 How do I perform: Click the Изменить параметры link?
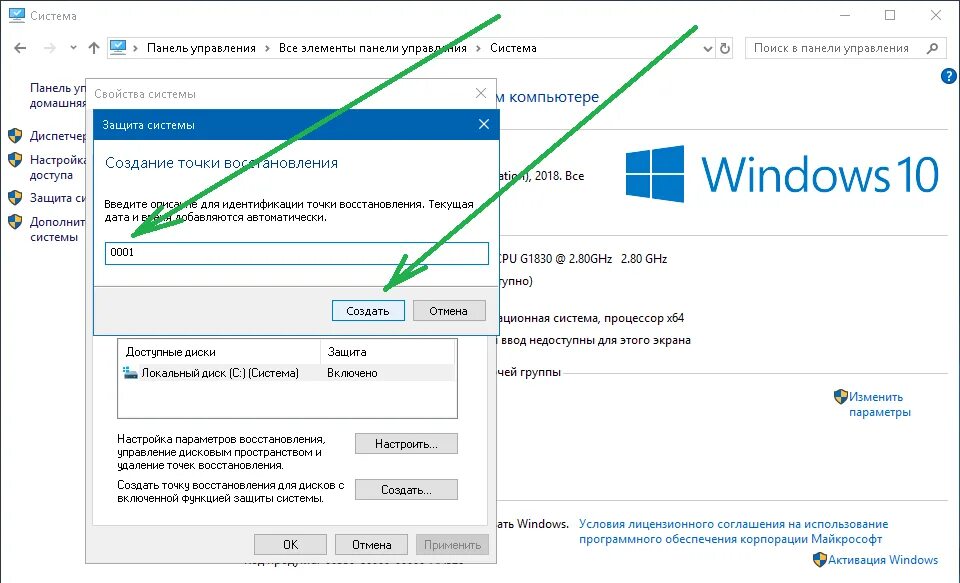click(880, 404)
